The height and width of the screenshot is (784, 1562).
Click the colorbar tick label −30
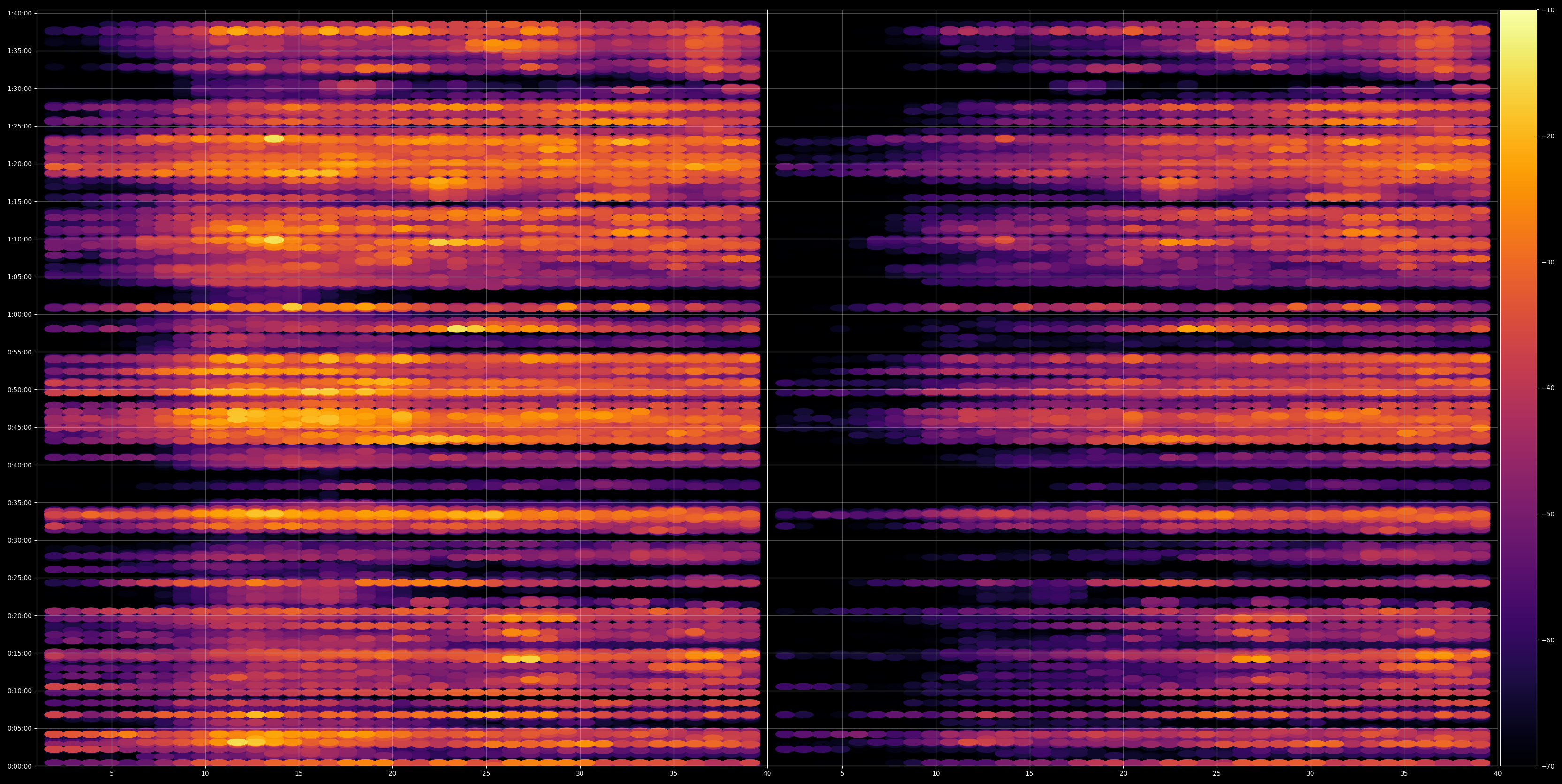(1548, 262)
